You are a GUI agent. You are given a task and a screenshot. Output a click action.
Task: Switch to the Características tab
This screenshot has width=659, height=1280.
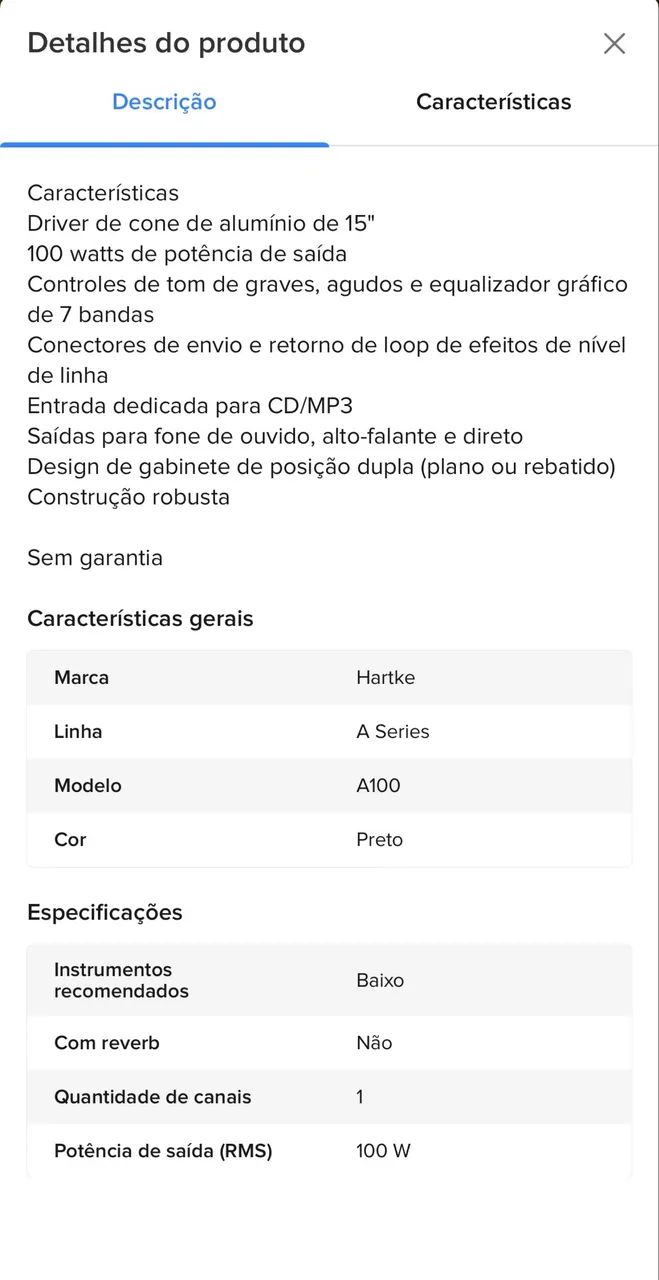(x=494, y=102)
